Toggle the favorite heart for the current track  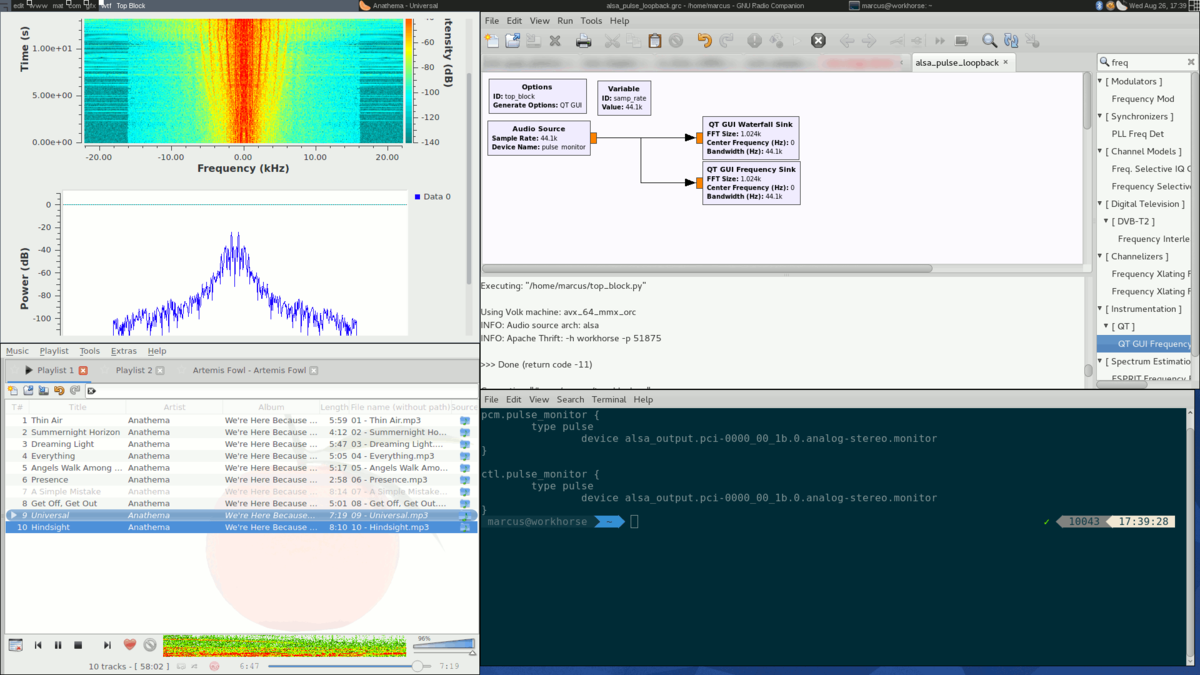pos(129,645)
